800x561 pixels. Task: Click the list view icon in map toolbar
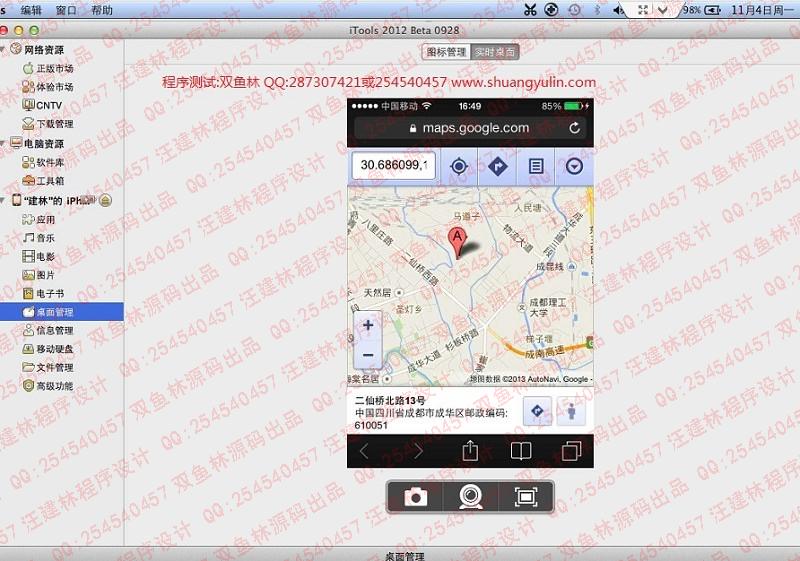tap(536, 166)
